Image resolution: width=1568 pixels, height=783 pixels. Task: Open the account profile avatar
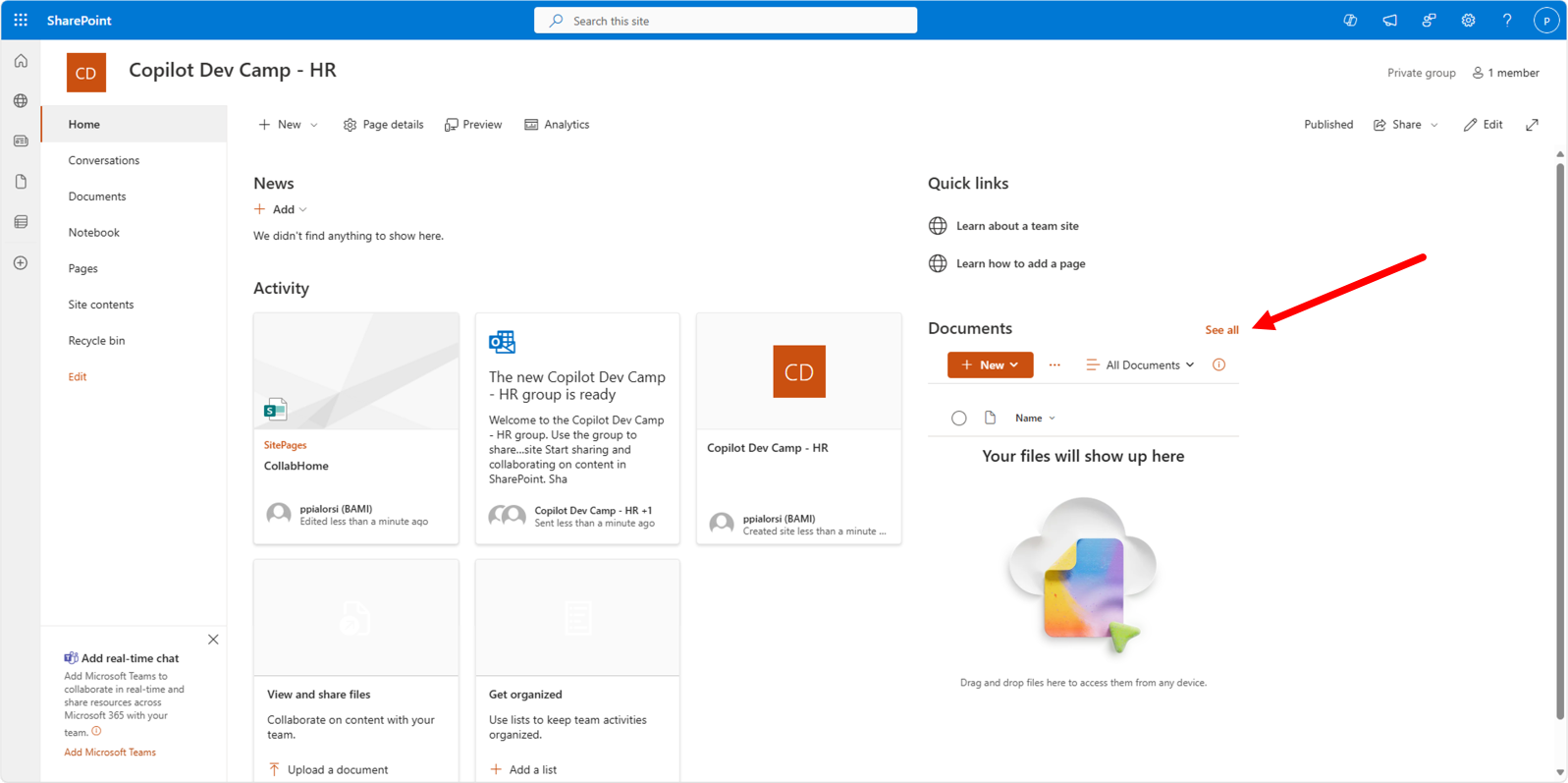click(1546, 20)
